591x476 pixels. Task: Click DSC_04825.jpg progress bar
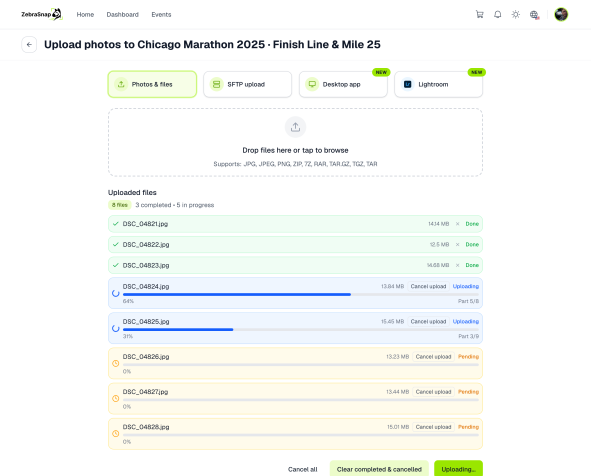[x=301, y=329]
